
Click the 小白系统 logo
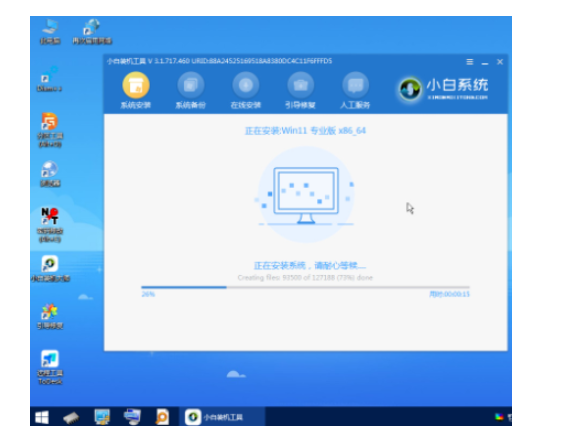click(x=443, y=89)
